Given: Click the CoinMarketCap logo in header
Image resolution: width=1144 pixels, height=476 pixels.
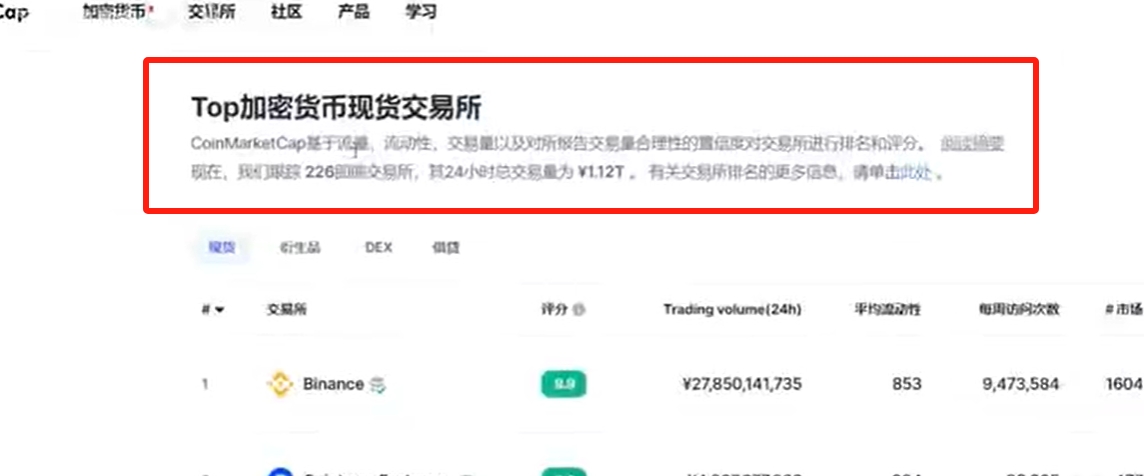Looking at the screenshot, I should click(13, 12).
